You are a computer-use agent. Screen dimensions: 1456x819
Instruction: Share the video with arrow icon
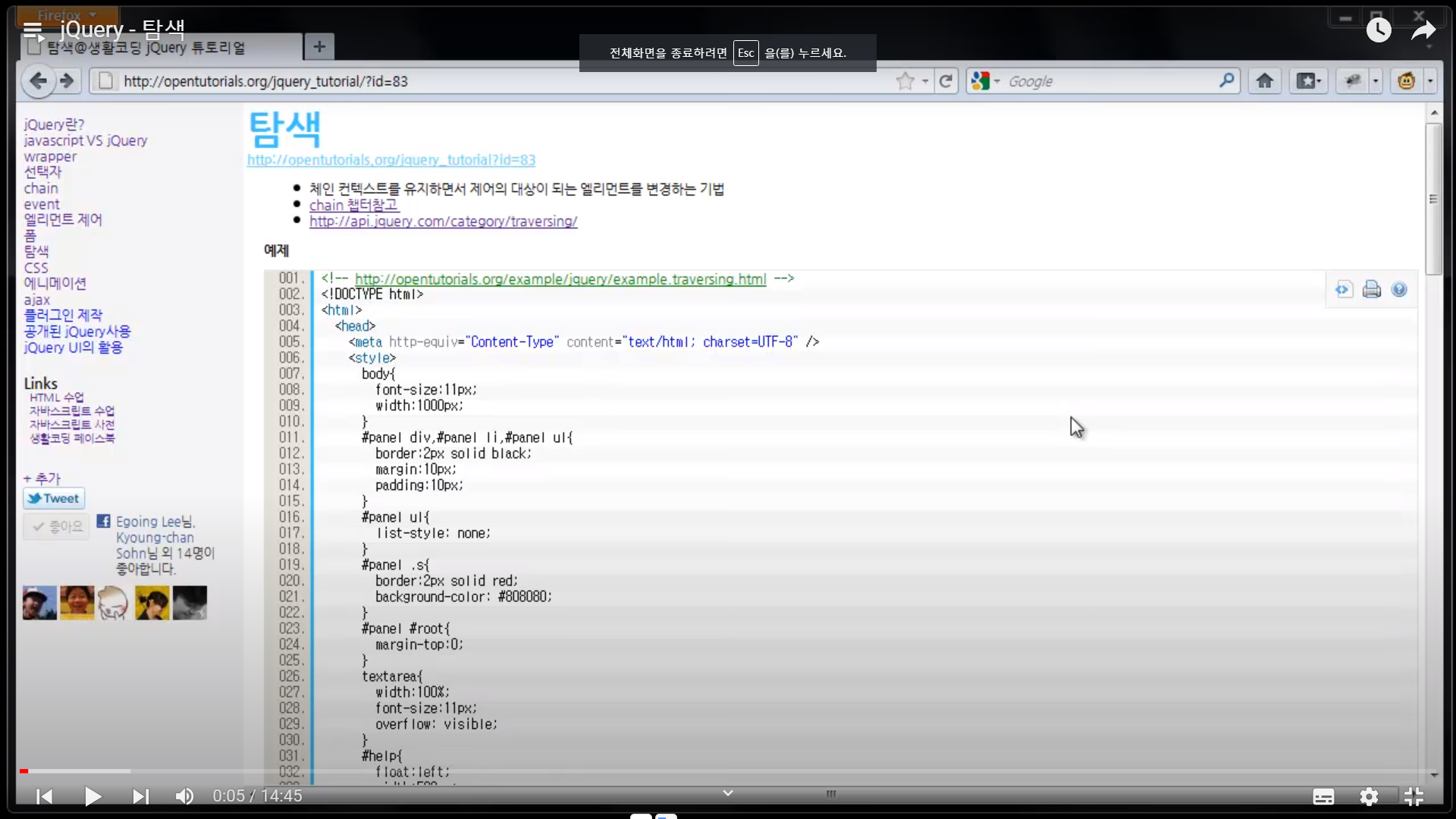tap(1423, 30)
